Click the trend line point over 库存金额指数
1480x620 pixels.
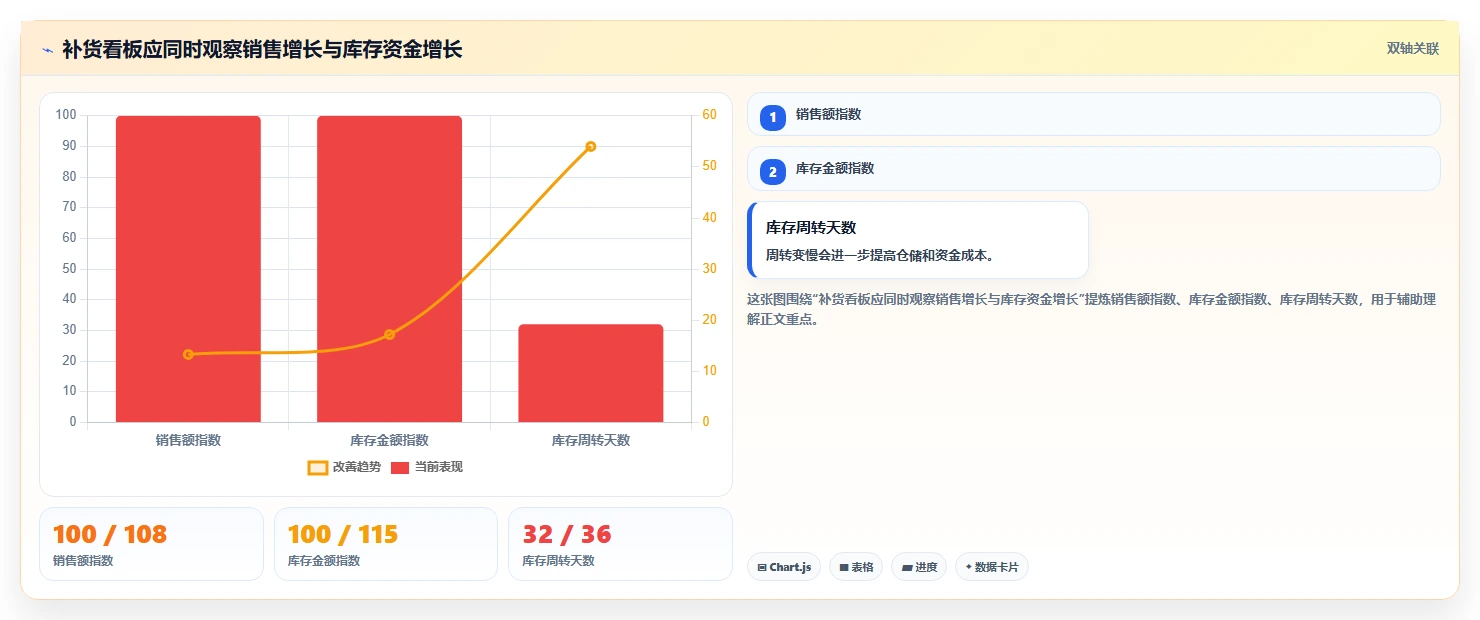click(390, 334)
